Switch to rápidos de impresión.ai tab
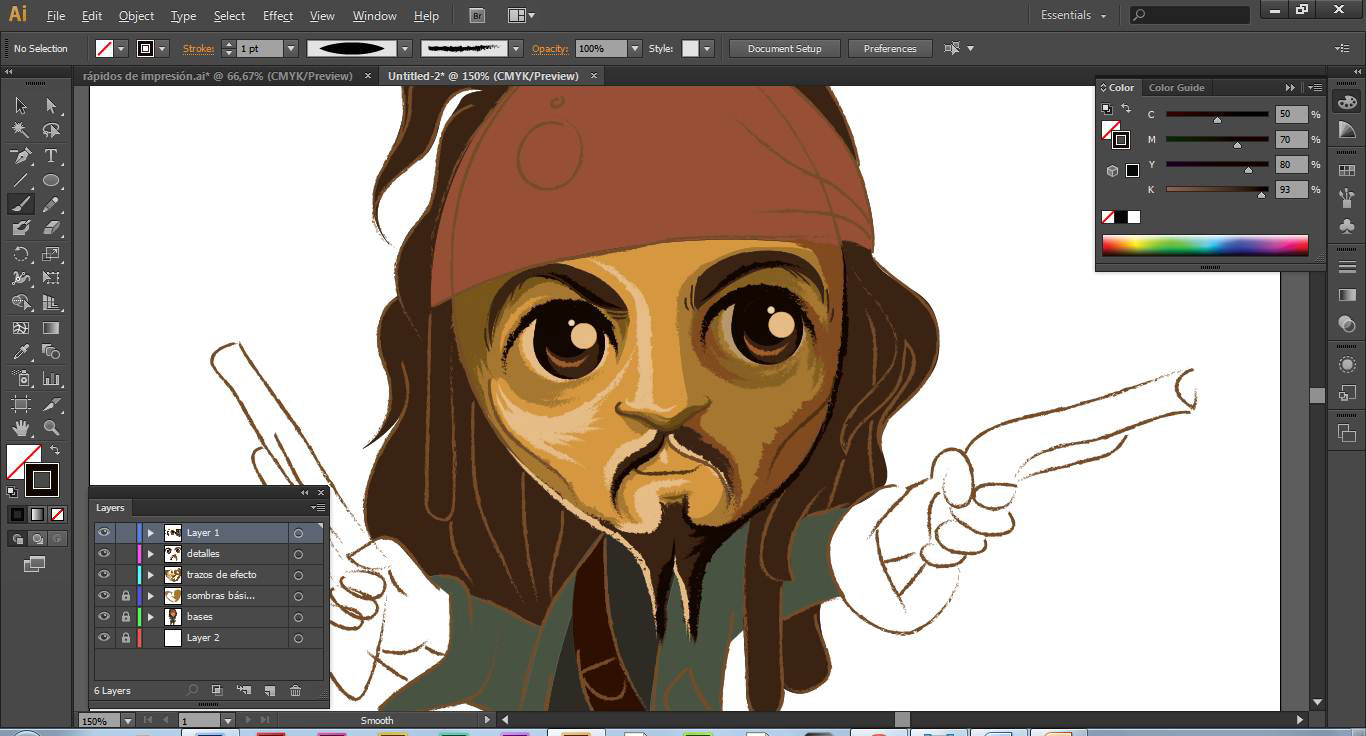The height and width of the screenshot is (736, 1366). pos(218,76)
